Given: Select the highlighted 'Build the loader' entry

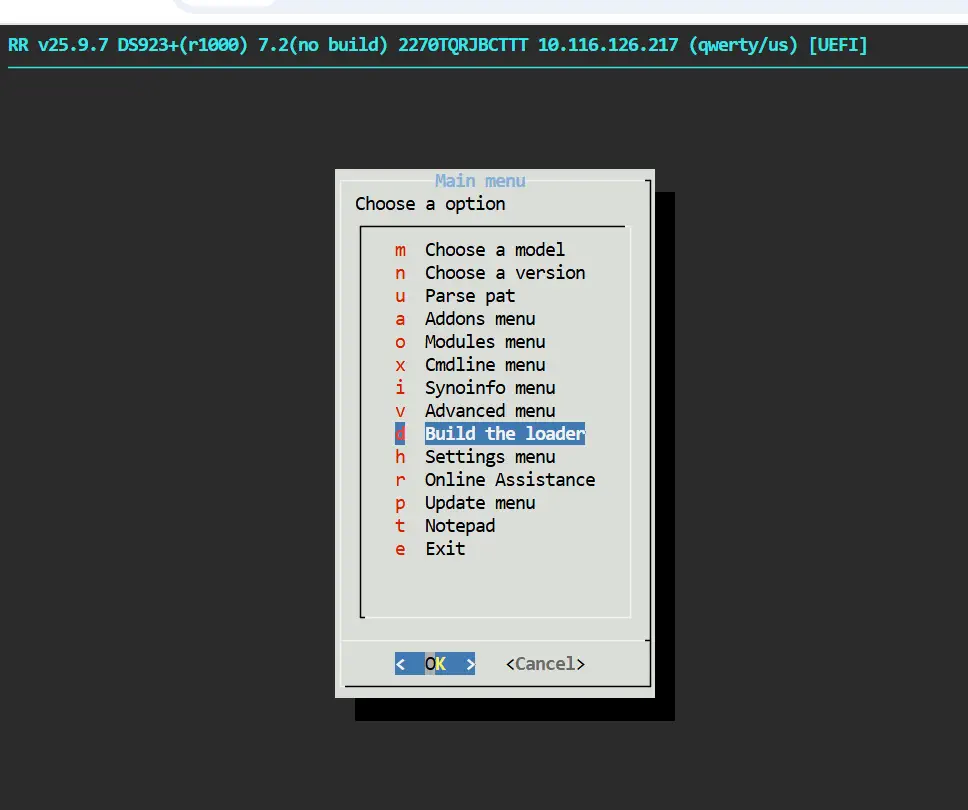Looking at the screenshot, I should [504, 434].
